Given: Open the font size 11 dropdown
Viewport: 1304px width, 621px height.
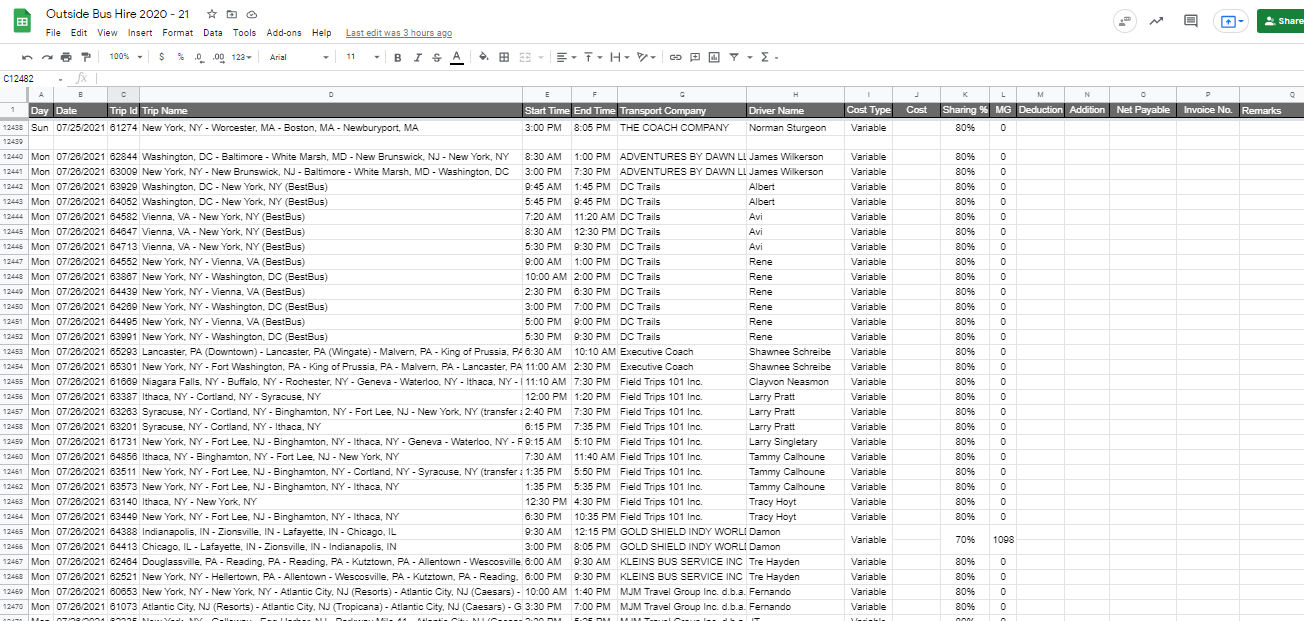Looking at the screenshot, I should pyautogui.click(x=362, y=57).
